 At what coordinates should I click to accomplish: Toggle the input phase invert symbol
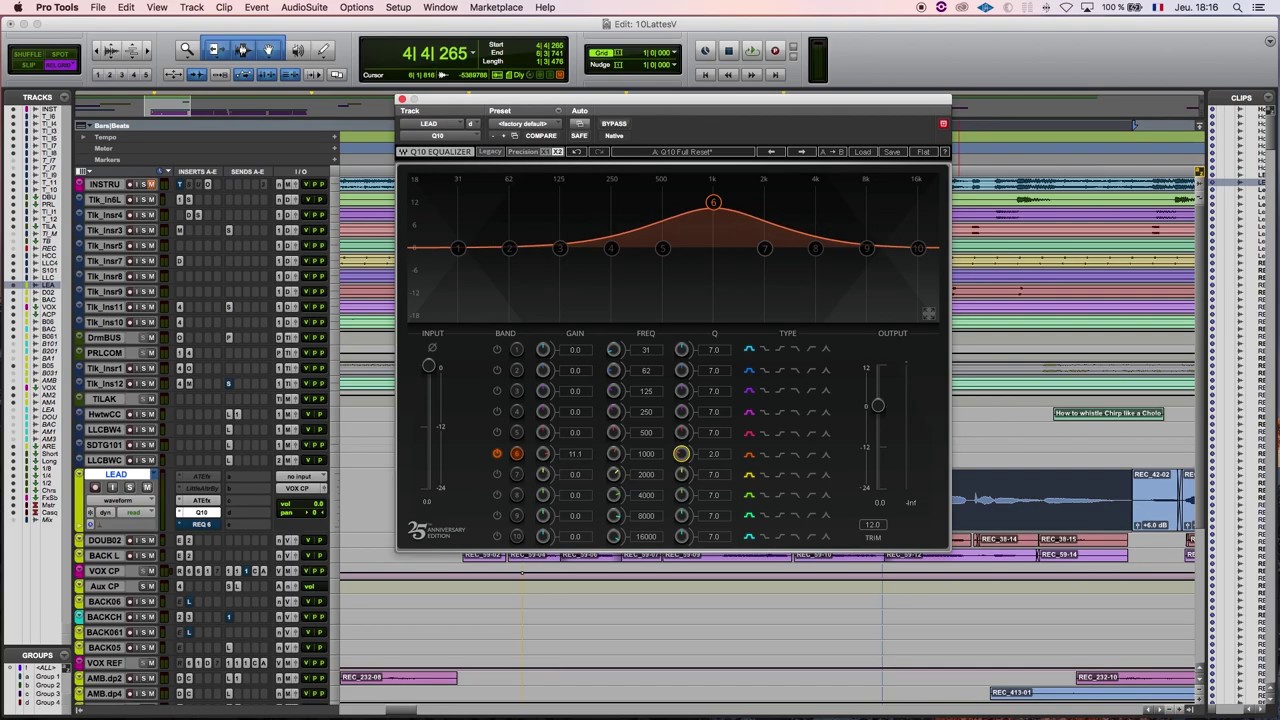(432, 348)
